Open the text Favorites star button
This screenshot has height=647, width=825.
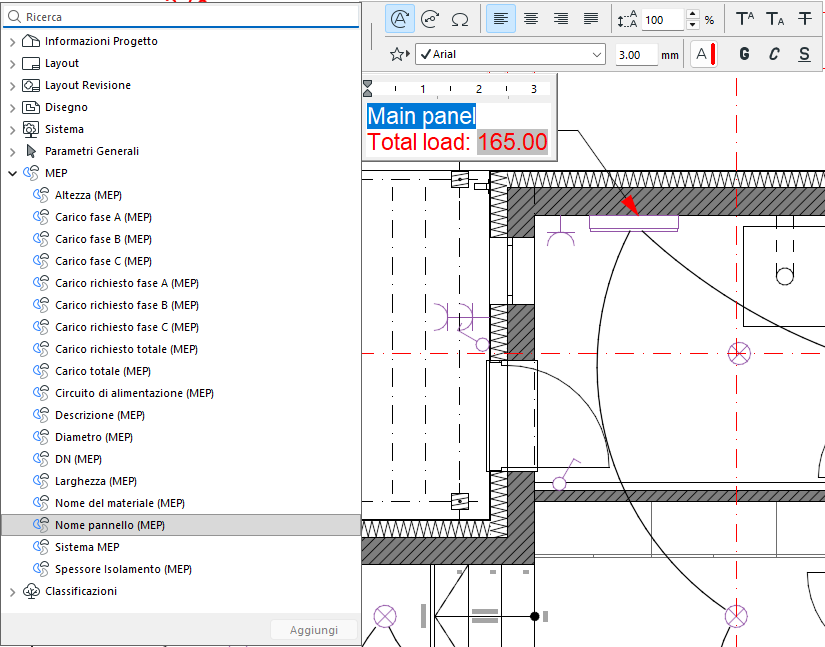[399, 54]
